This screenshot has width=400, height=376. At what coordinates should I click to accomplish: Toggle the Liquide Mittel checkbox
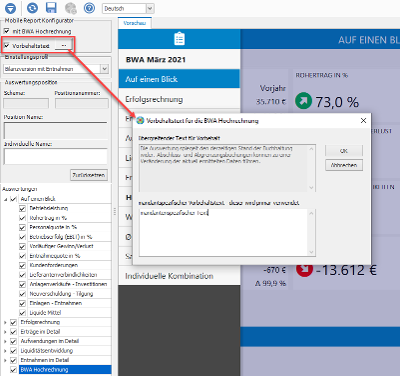coord(22,313)
